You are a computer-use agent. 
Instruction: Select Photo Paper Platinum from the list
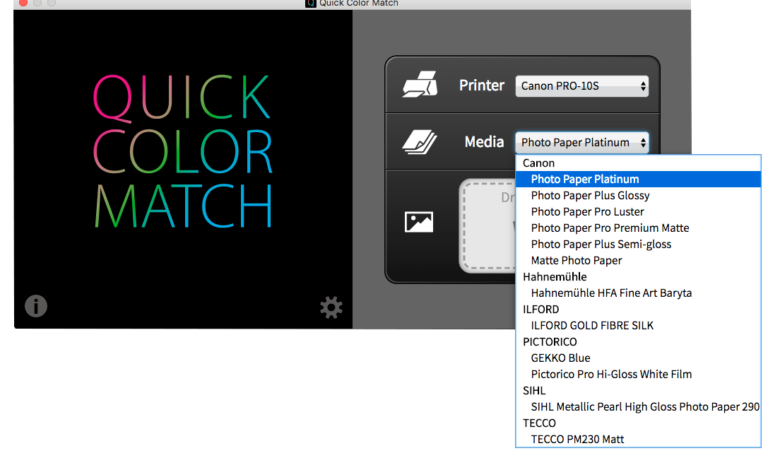pos(638,179)
